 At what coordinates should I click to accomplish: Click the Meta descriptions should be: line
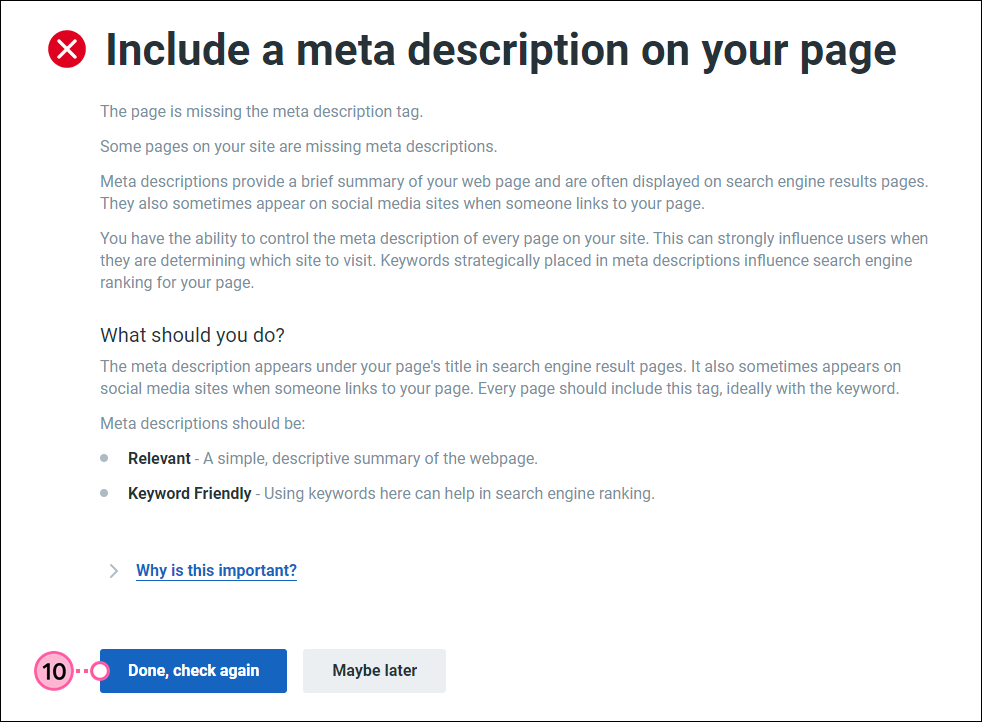point(203,423)
